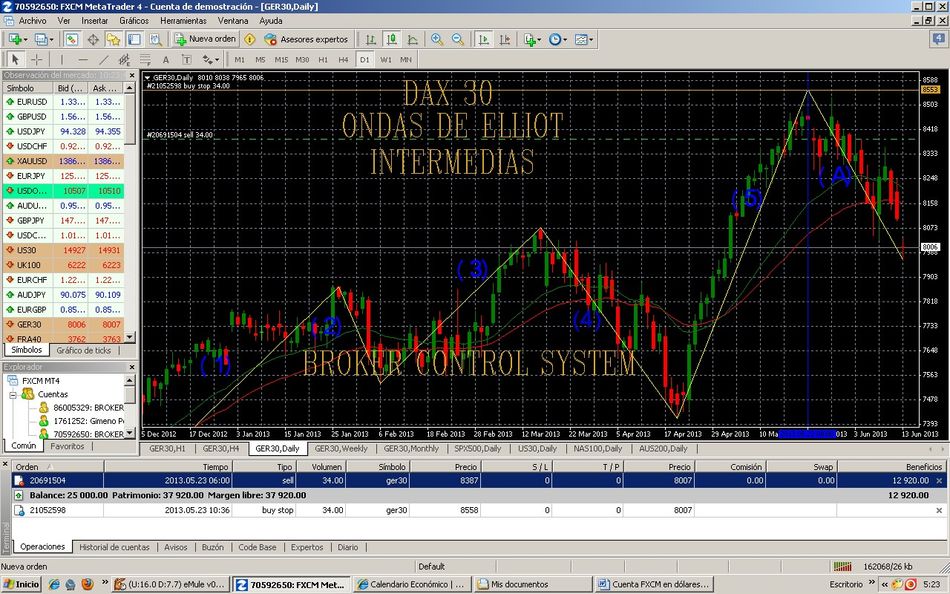Close the Observación del mercado panel

pos(131,75)
